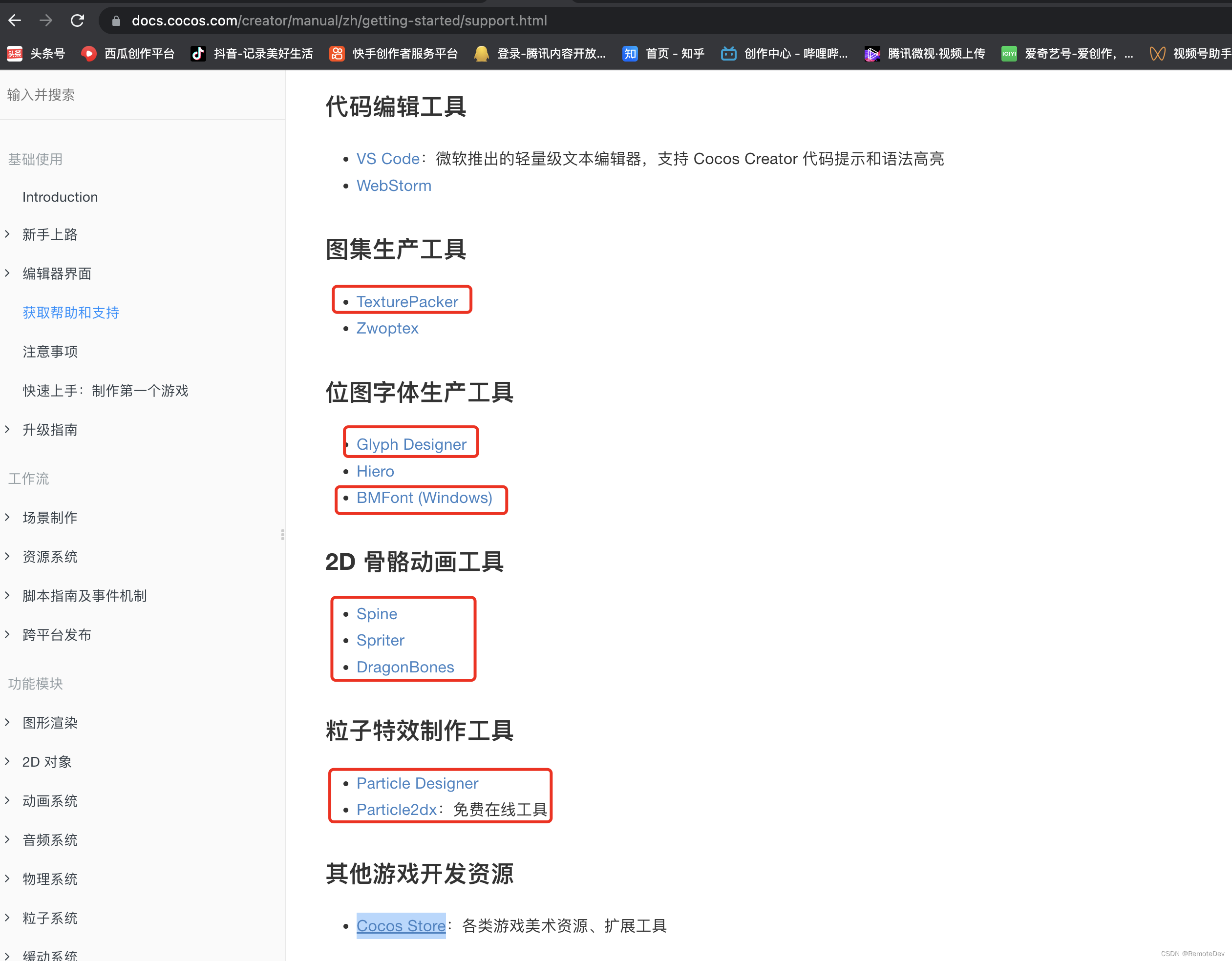Open the 首页 - 知乎 bookmark
Image resolution: width=1232 pixels, height=961 pixels.
click(664, 54)
